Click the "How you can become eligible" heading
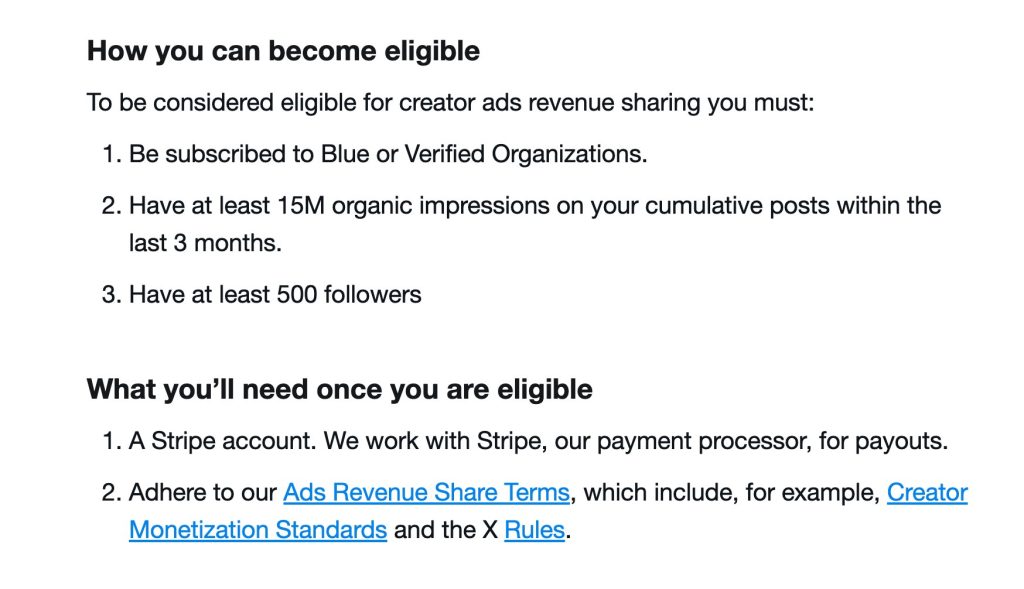The height and width of the screenshot is (589, 1024). 283,51
